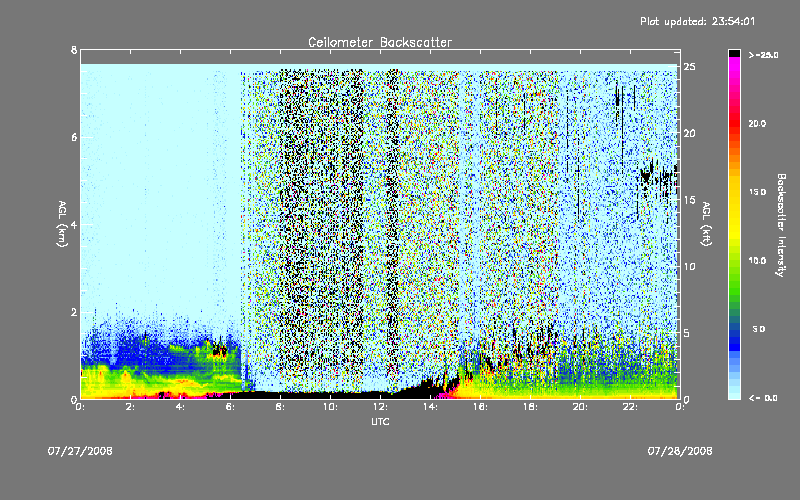This screenshot has width=800, height=500.
Task: Click the '6' km tick on the left axis
Action: (74, 137)
